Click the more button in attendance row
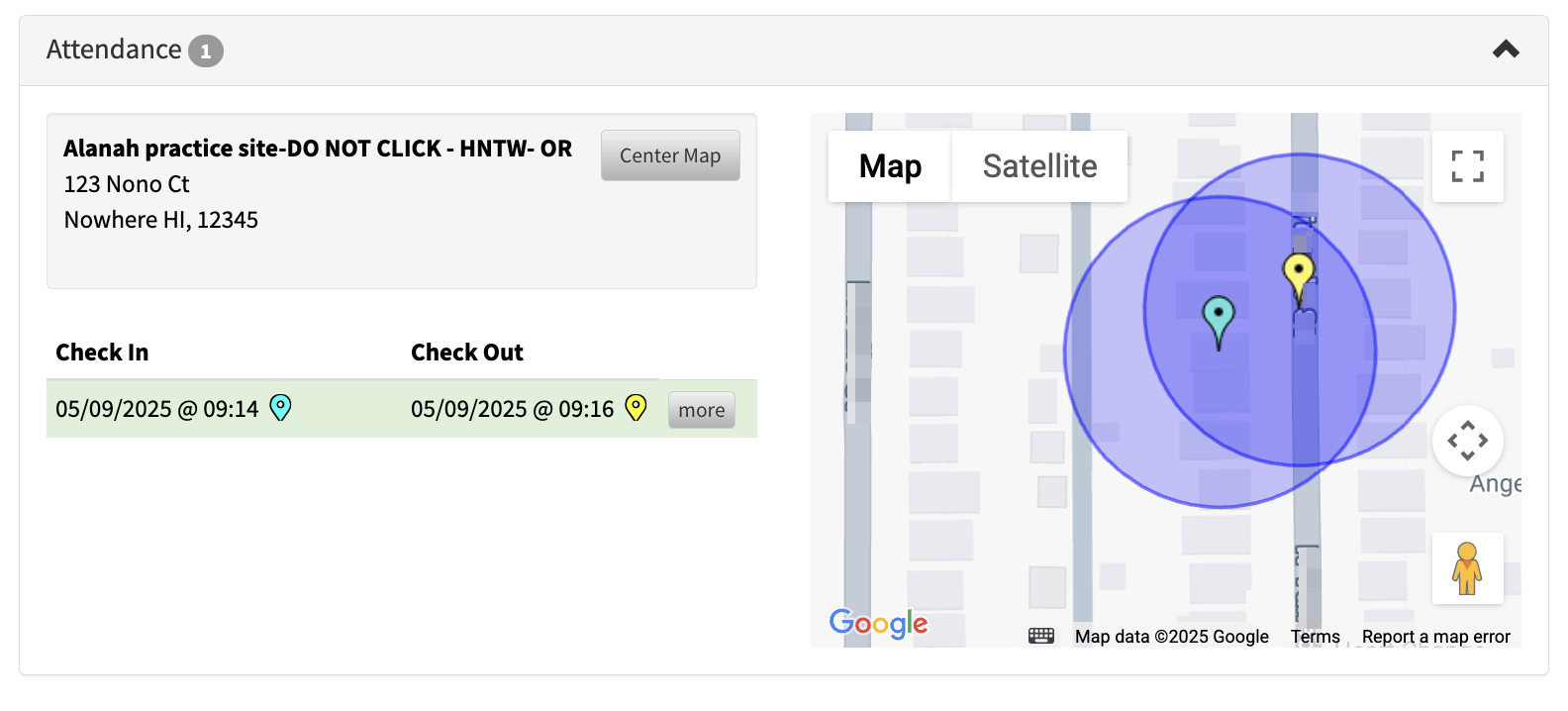1568x711 pixels. pos(702,410)
